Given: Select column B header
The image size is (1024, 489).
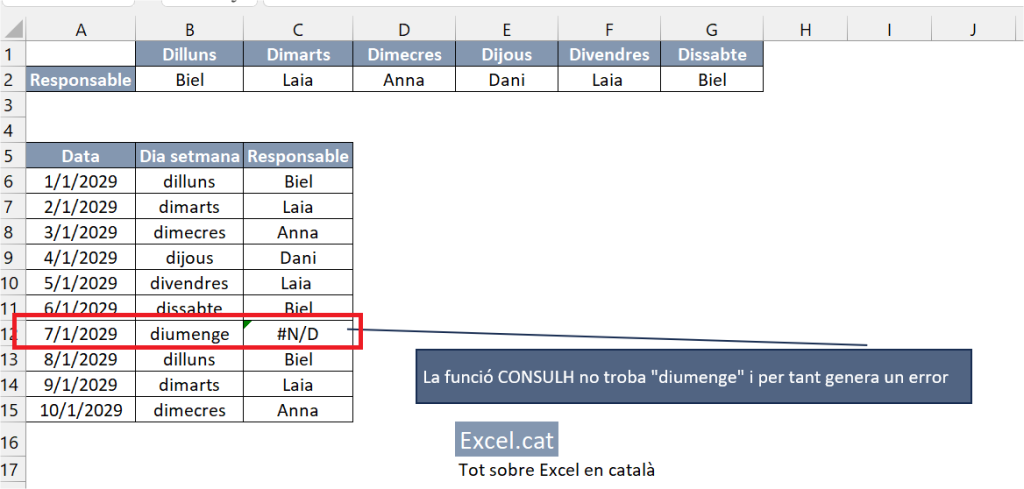Looking at the screenshot, I should pos(189,29).
